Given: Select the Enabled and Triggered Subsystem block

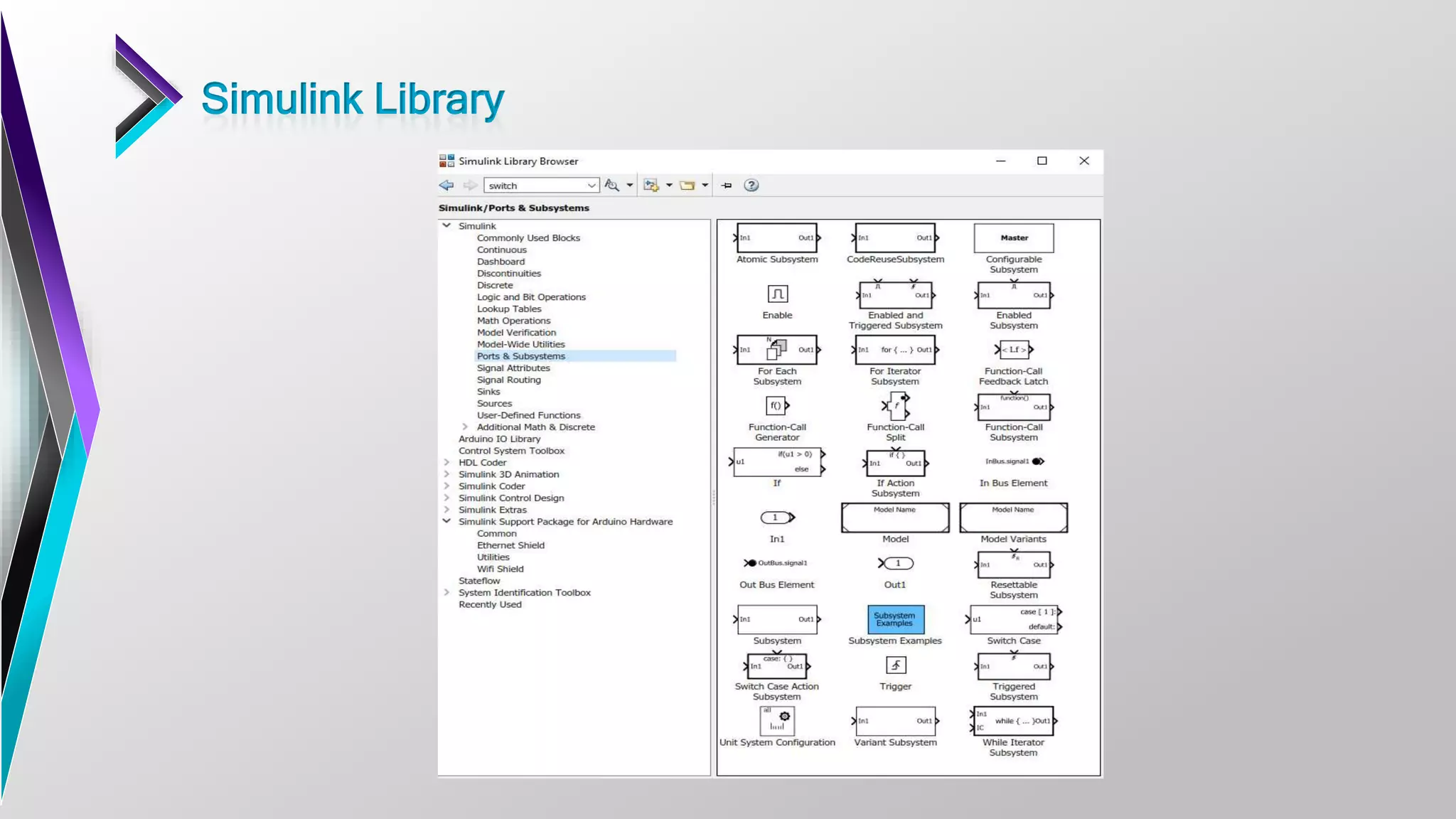Looking at the screenshot, I should click(x=896, y=294).
